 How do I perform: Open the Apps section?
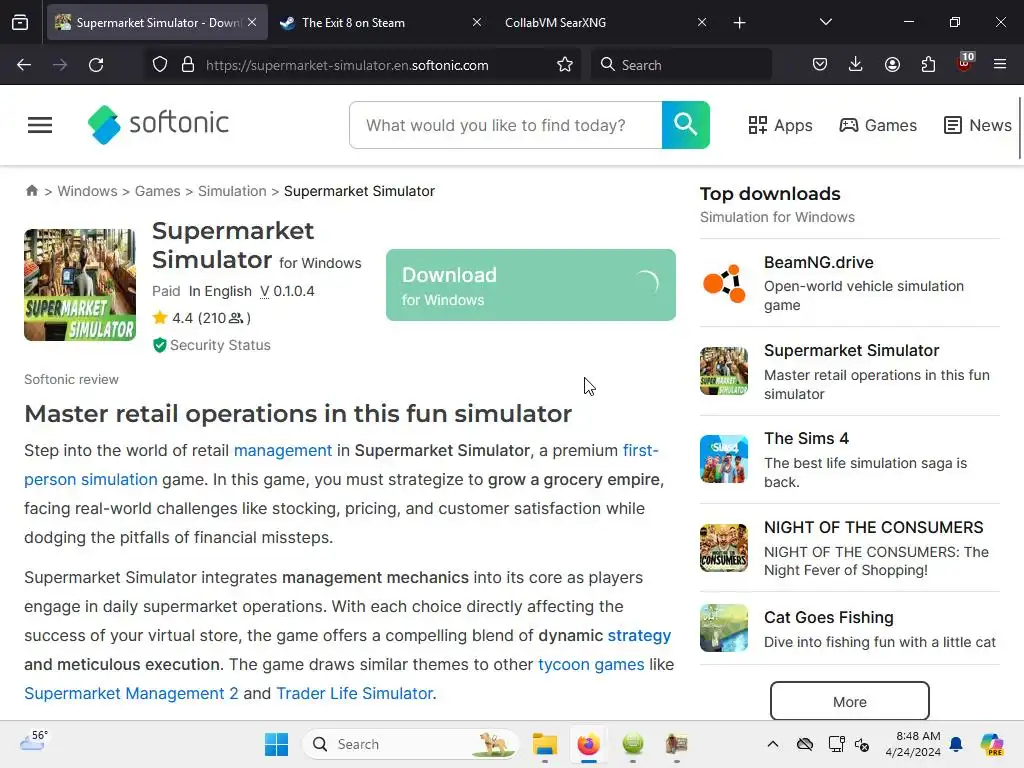pyautogui.click(x=780, y=125)
